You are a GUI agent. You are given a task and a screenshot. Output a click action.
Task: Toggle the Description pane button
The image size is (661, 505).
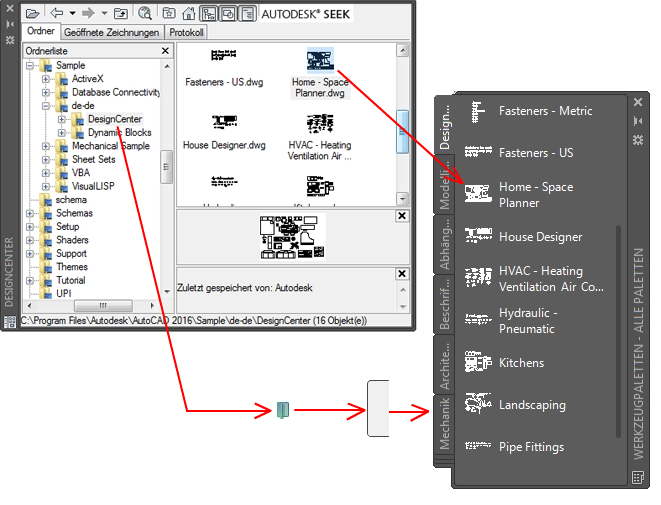pyautogui.click(x=247, y=14)
